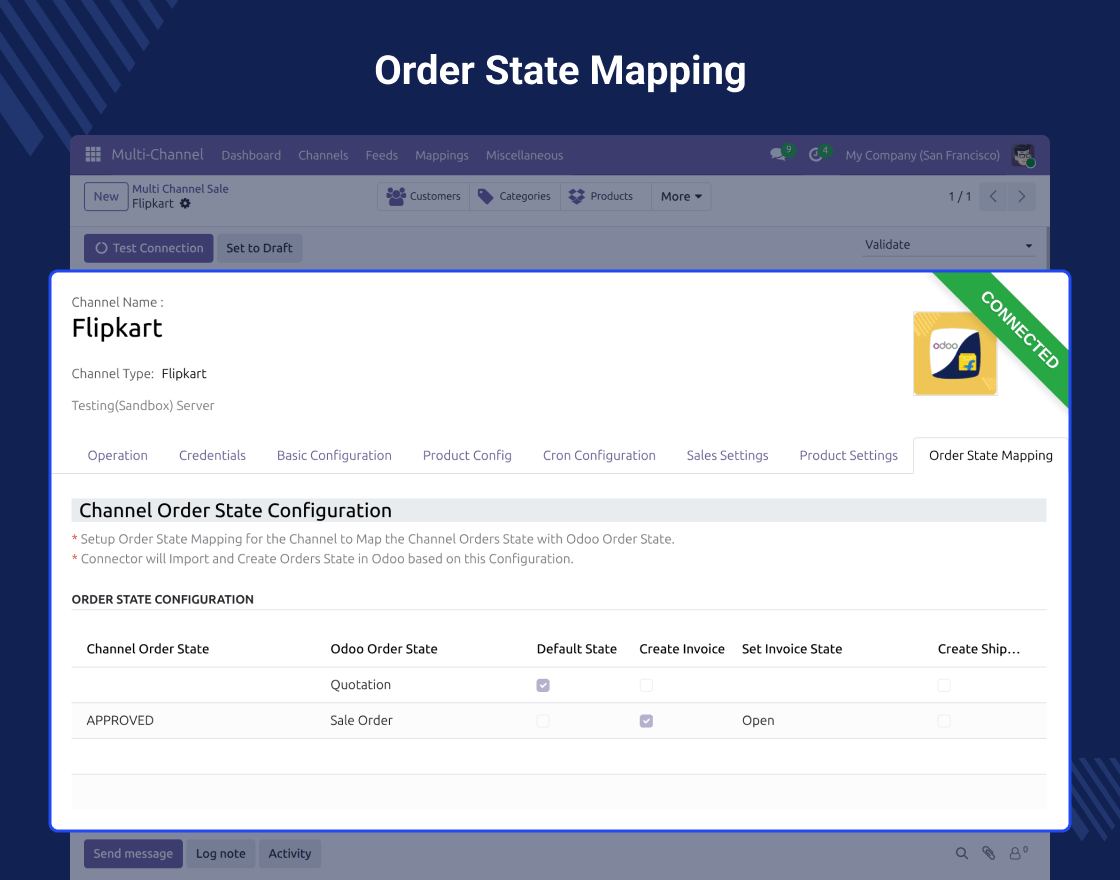Open the user avatar menu
The width and height of the screenshot is (1120, 880).
[1023, 155]
